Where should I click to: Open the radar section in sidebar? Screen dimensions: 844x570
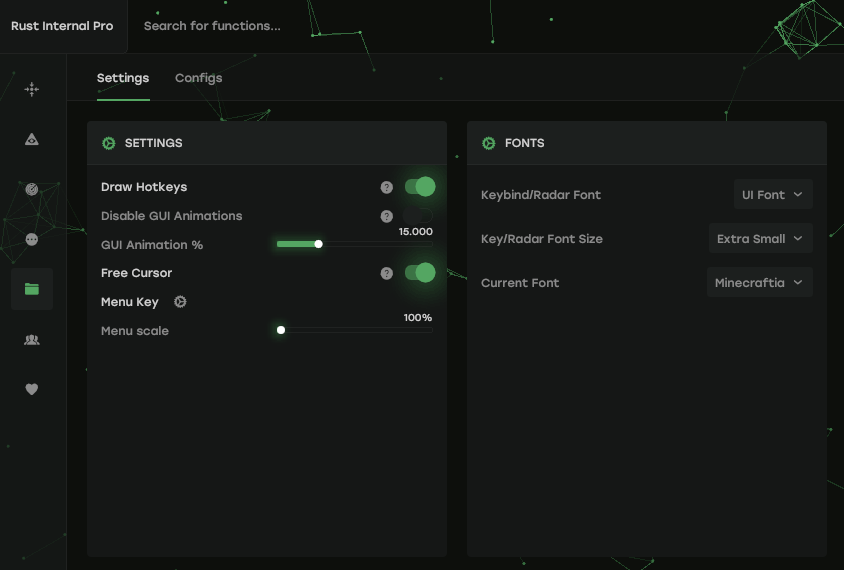(x=32, y=189)
